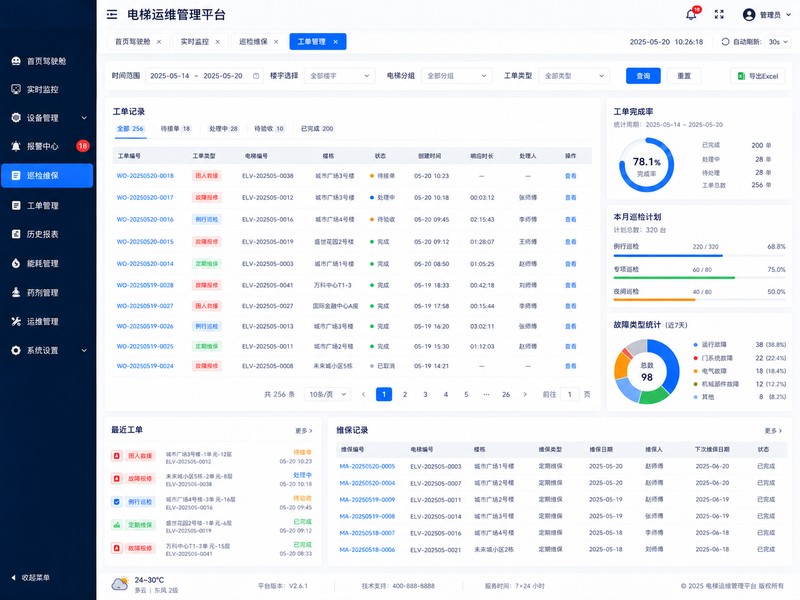Open the notification bell

click(691, 14)
